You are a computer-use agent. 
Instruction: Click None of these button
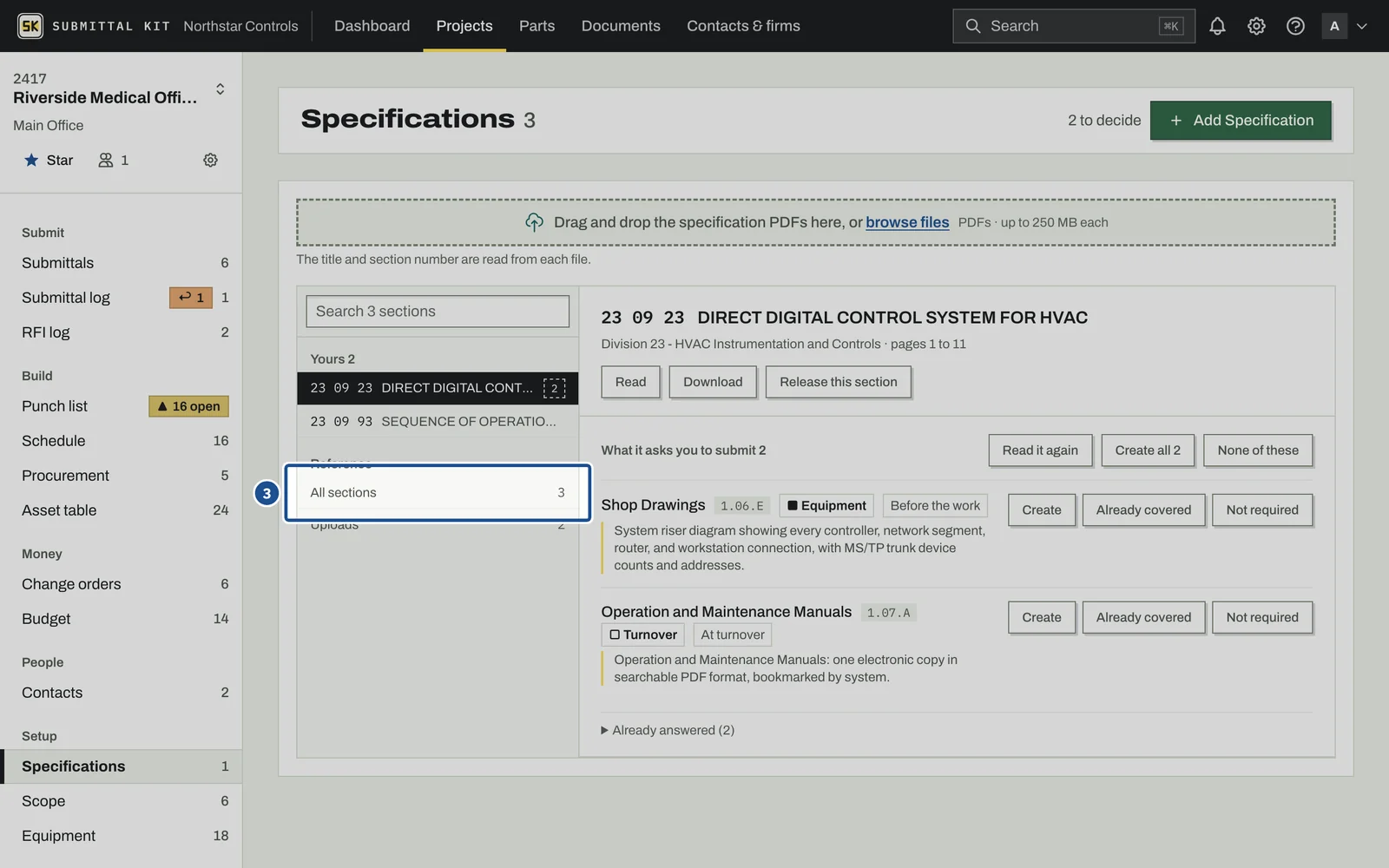[x=1258, y=450]
